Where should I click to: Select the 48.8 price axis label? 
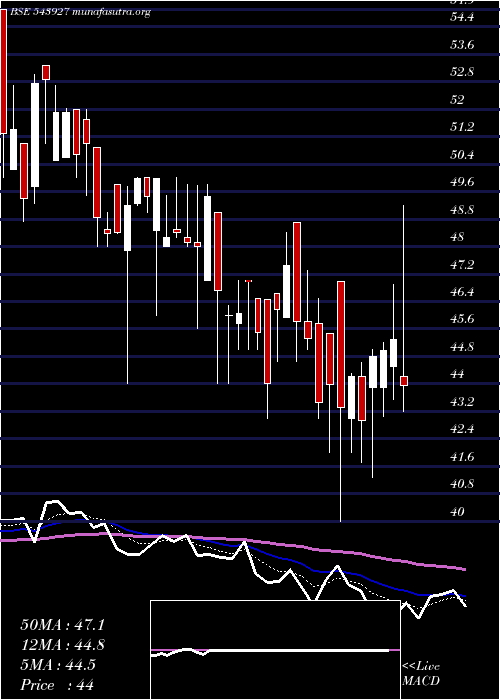point(462,210)
